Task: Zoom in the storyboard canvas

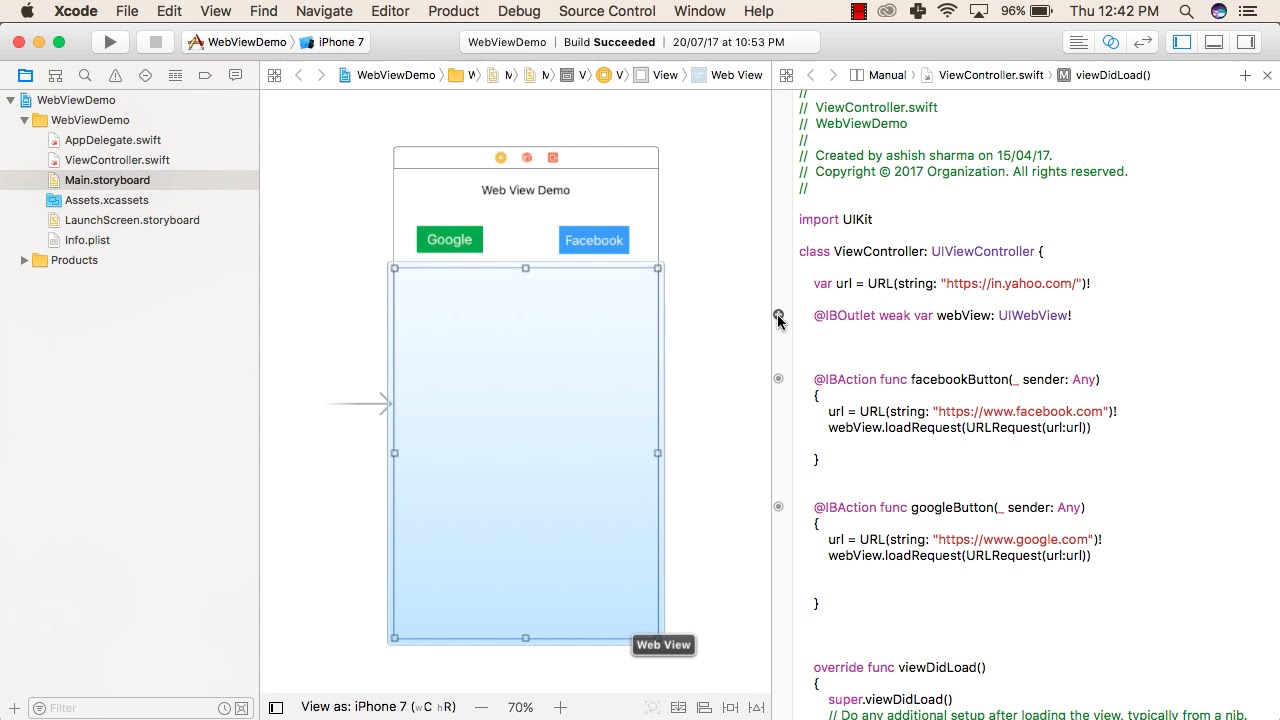Action: (560, 707)
